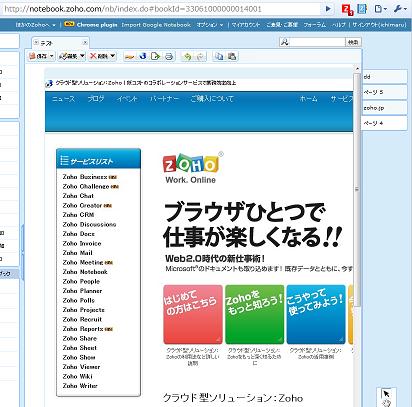Click the copy icon
Viewport: 412px width, 407px height.
219,56
